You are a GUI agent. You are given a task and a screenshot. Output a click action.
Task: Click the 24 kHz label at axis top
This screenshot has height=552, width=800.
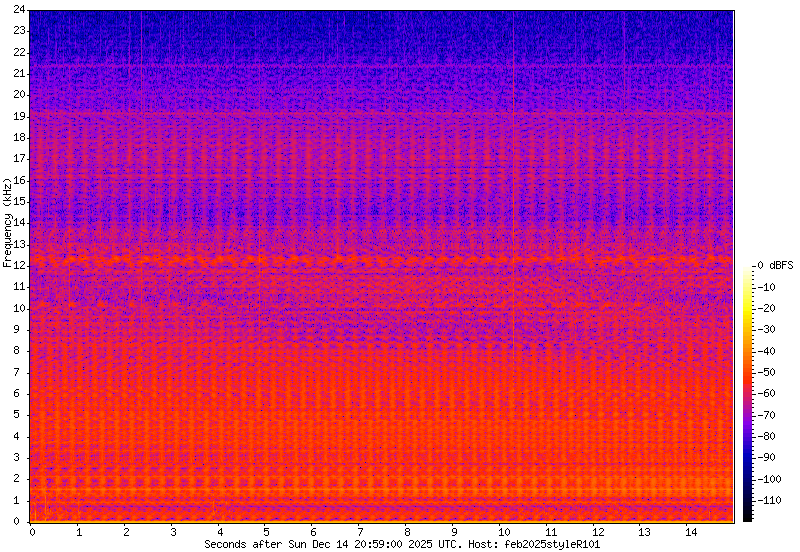pos(19,10)
